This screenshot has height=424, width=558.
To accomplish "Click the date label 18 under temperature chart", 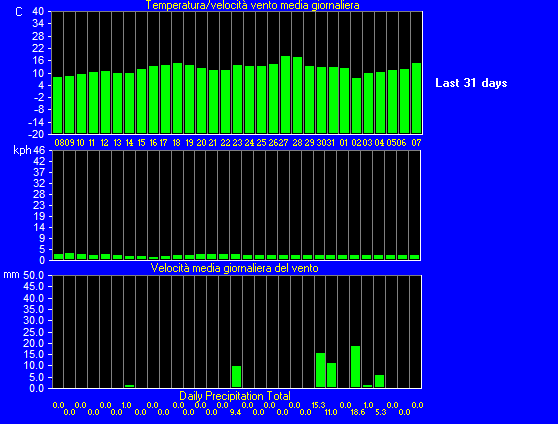I will pos(176,143).
